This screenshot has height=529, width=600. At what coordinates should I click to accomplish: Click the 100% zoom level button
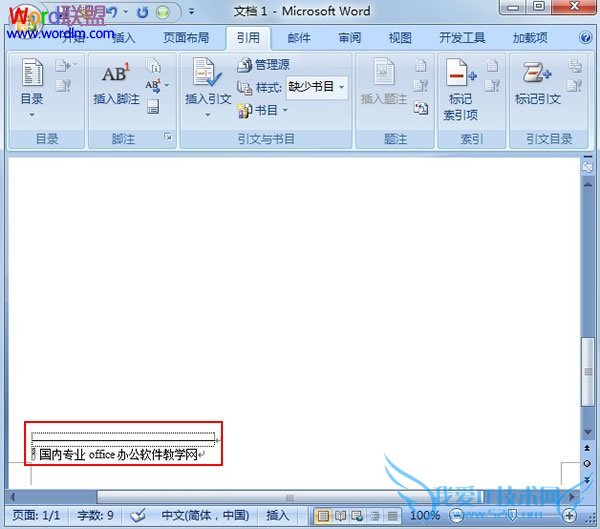click(x=425, y=515)
